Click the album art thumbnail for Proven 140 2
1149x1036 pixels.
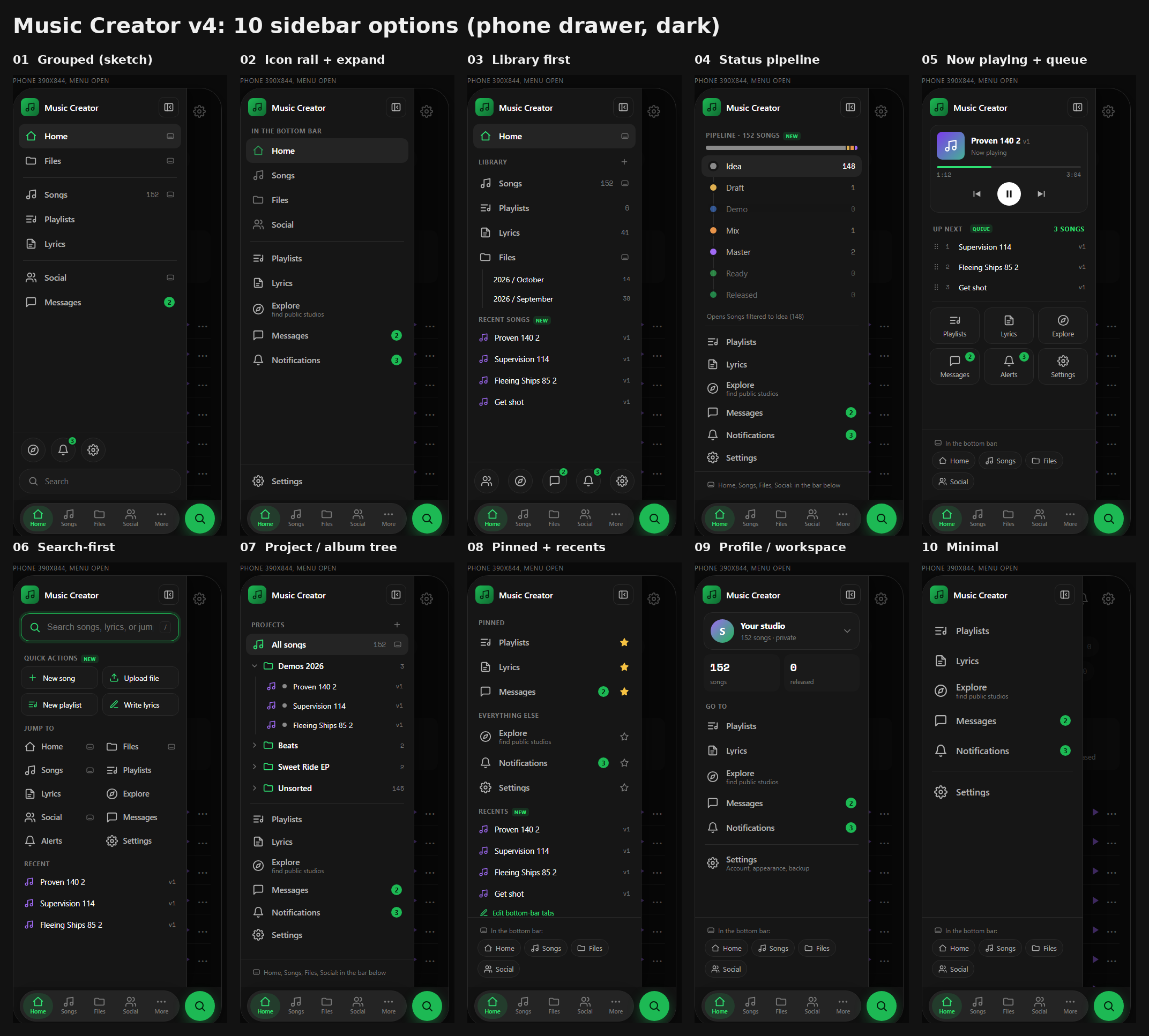[x=951, y=146]
